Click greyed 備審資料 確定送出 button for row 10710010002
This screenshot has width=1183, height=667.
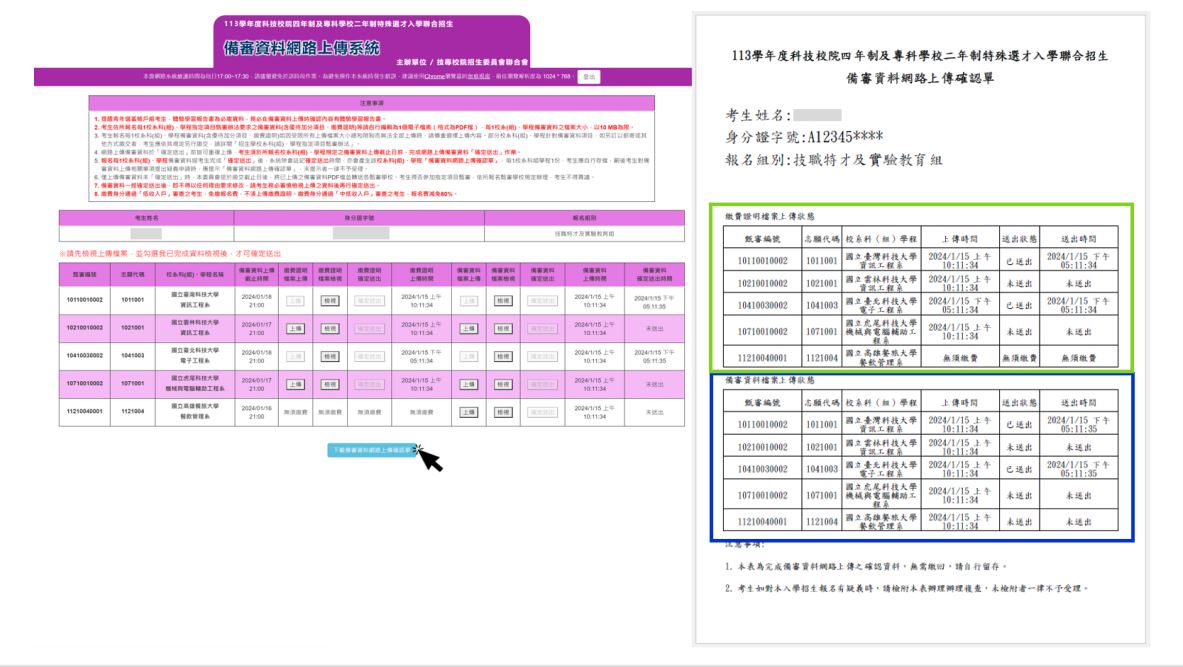pyautogui.click(x=542, y=385)
